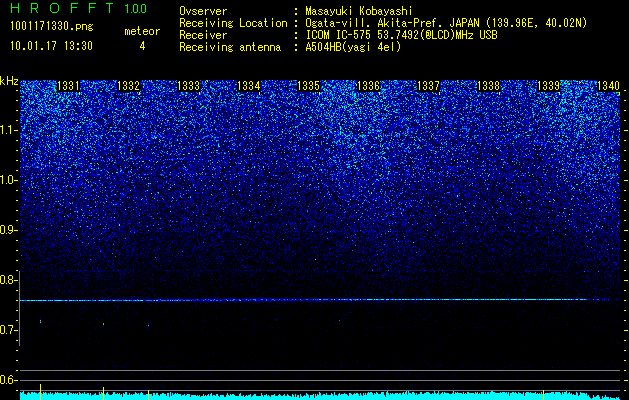Image resolution: width=629 pixels, height=400 pixels.
Task: Click the 'Receiving antenna' label
Action: 230,47
